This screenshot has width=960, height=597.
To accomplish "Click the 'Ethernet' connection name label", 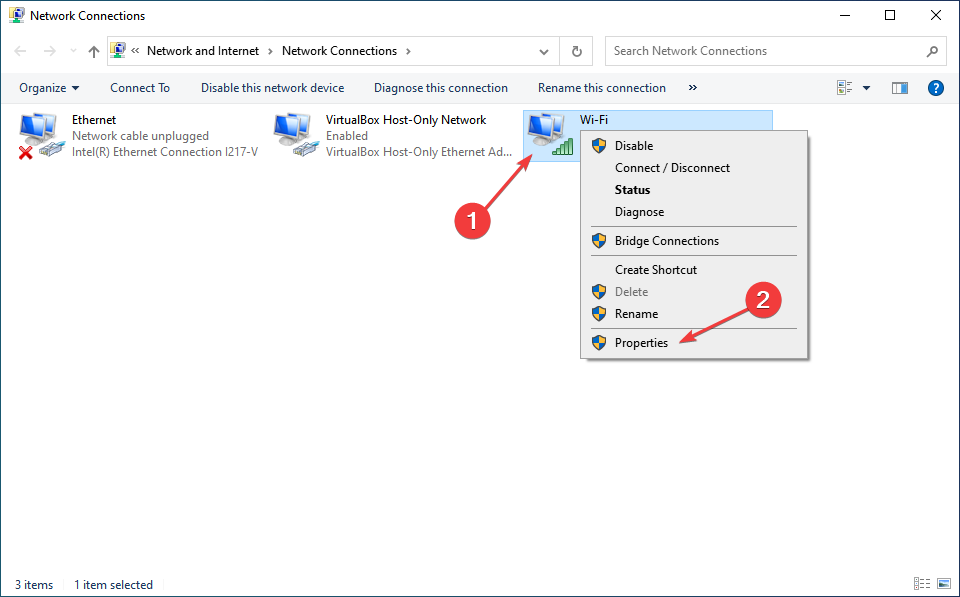I will tap(94, 120).
